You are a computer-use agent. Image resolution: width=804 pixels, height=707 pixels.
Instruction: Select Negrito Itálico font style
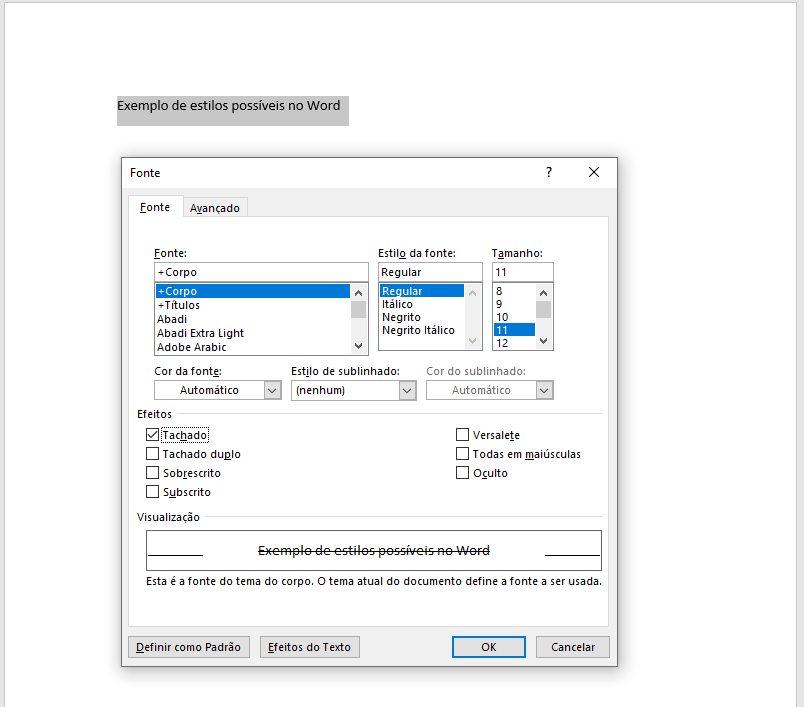pos(418,330)
